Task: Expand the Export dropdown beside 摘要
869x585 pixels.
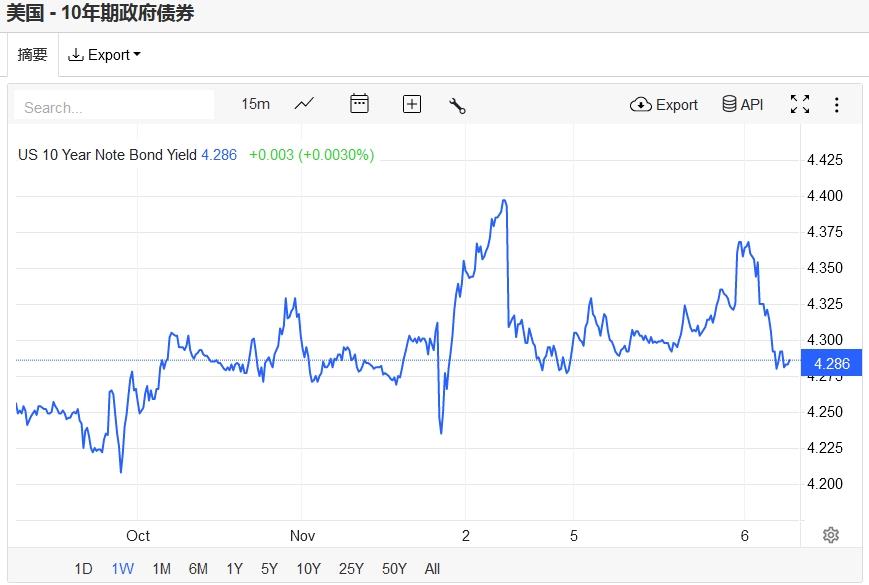Action: (104, 55)
